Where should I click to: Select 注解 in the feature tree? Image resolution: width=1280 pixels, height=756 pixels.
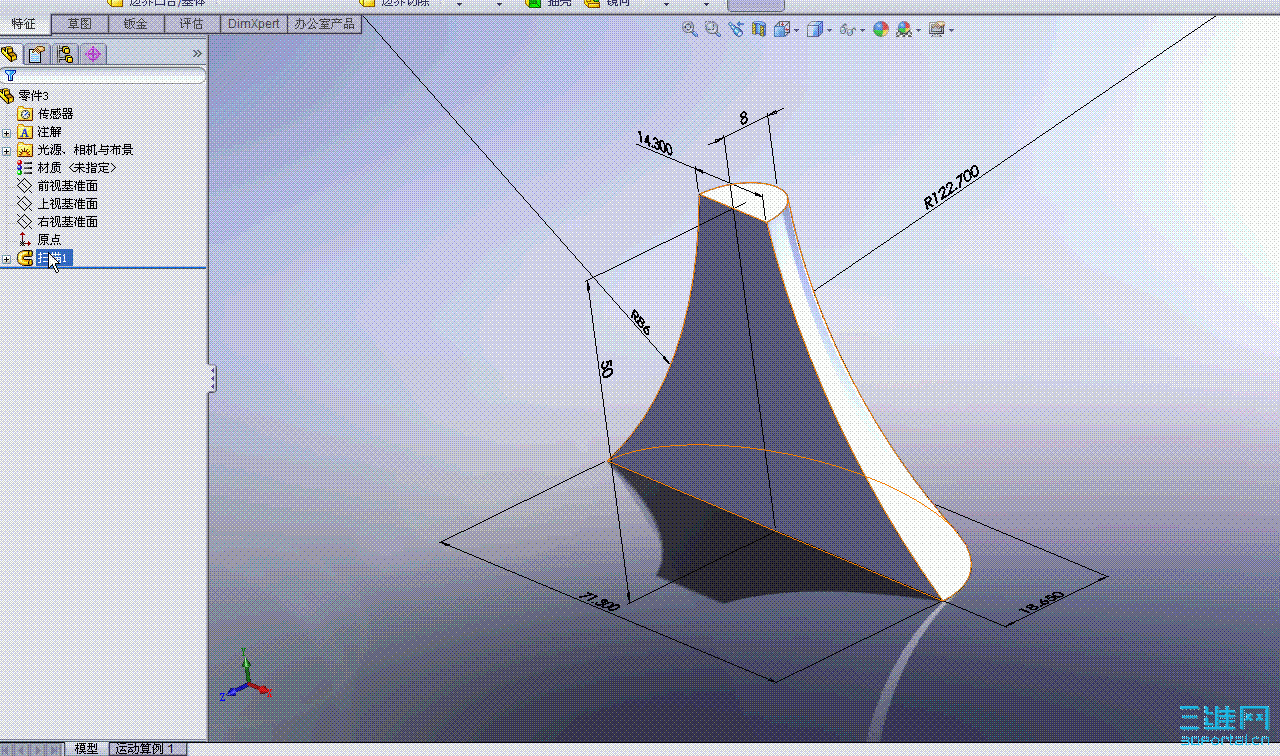click(x=49, y=132)
